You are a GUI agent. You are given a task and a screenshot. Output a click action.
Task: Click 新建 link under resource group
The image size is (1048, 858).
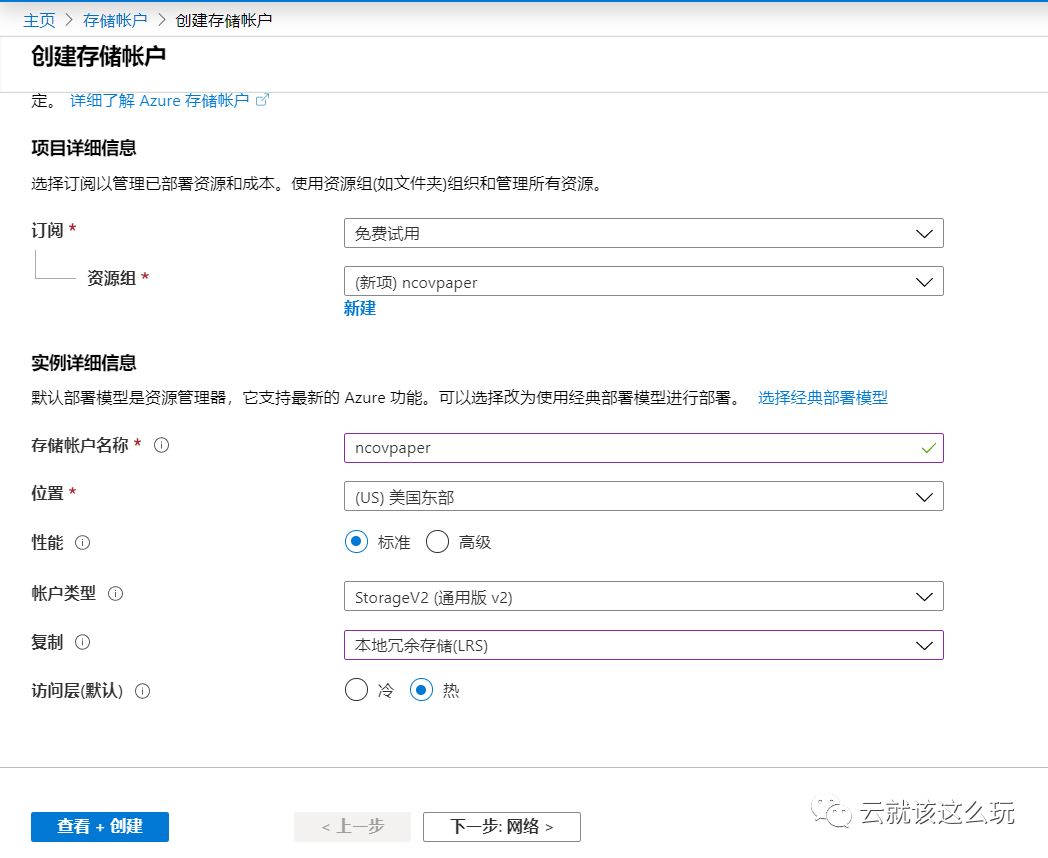click(360, 308)
